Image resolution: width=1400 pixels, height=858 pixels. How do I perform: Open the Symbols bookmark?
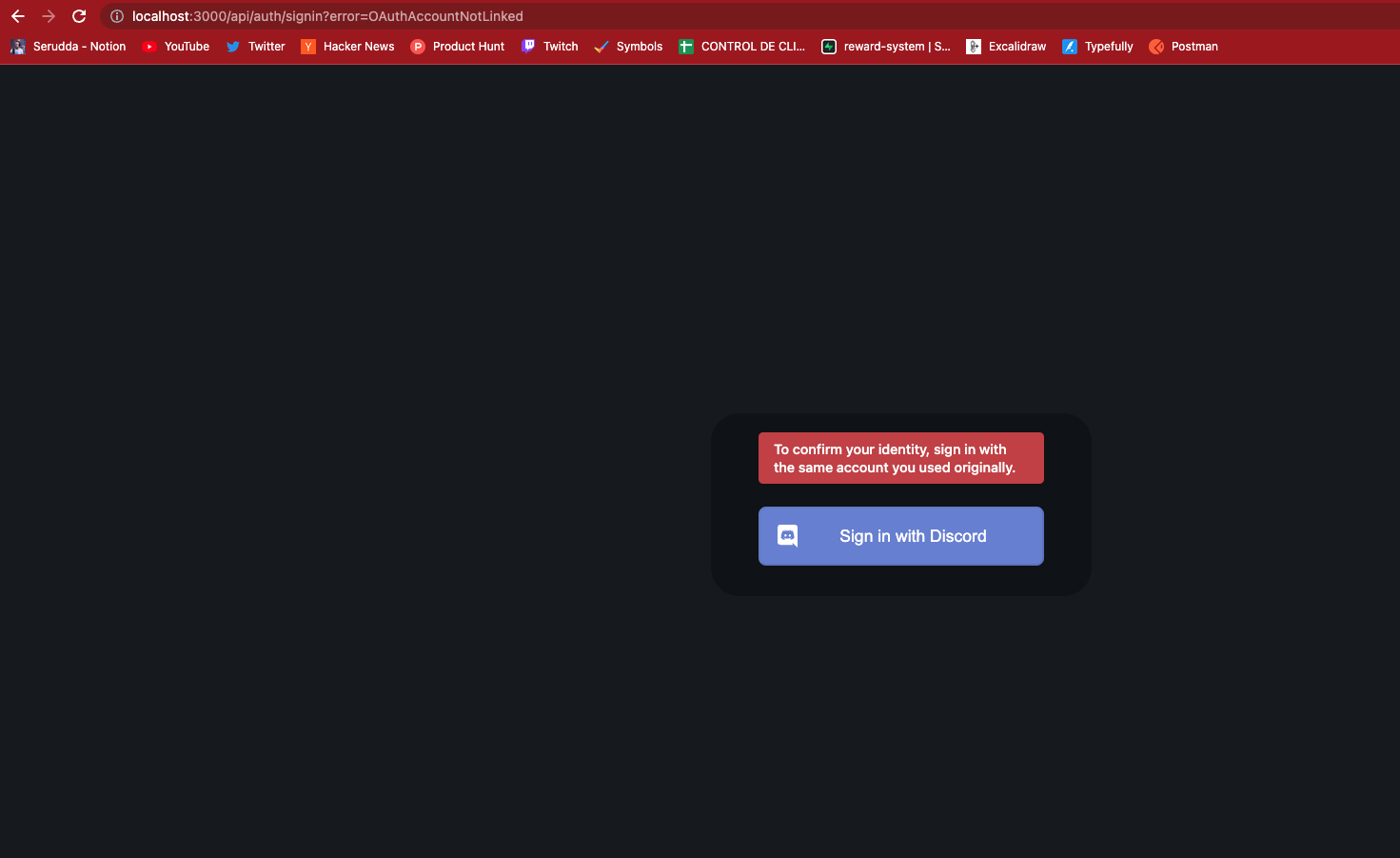(628, 46)
